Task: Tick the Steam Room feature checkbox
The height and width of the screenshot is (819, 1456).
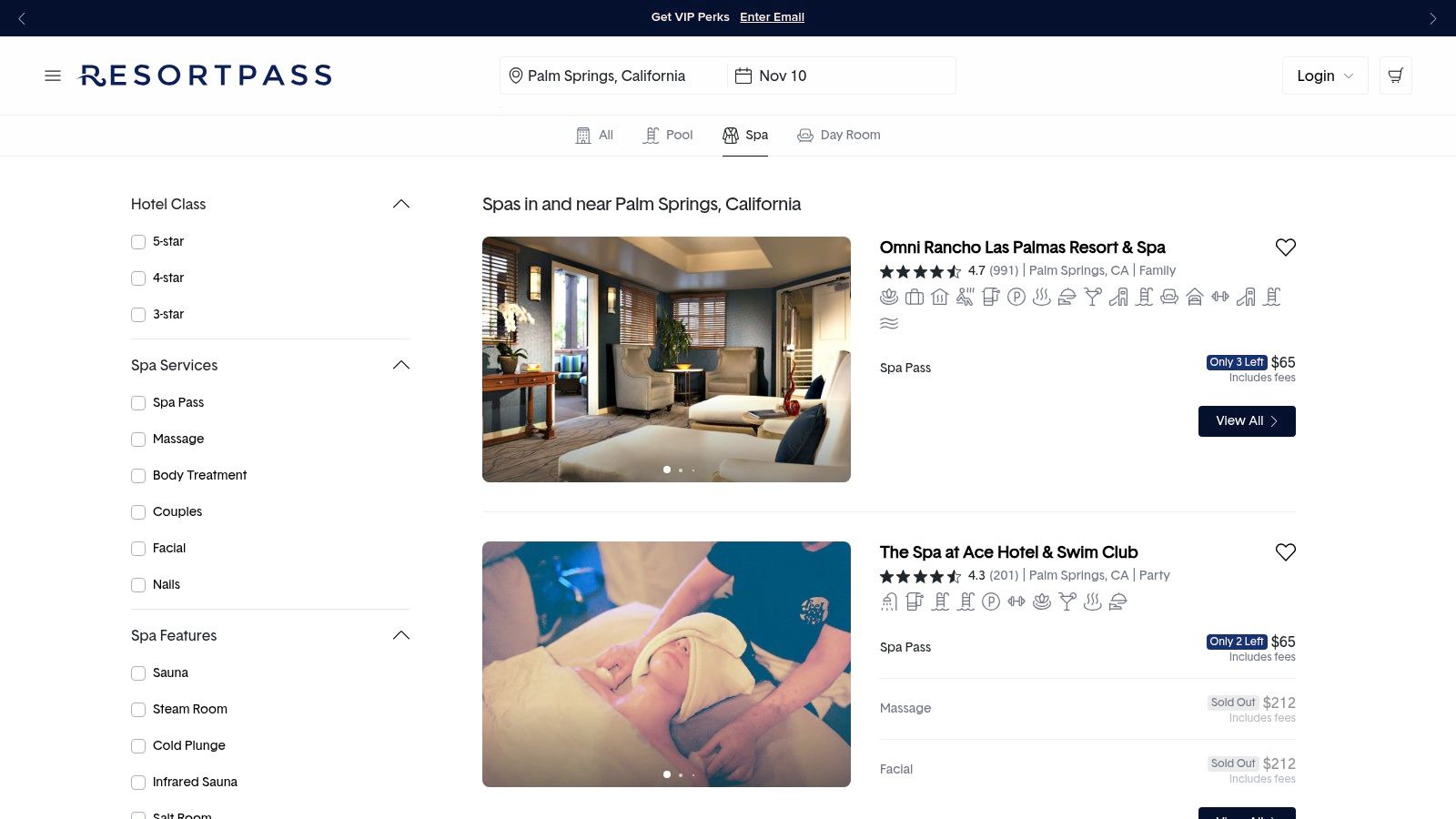Action: 138,710
